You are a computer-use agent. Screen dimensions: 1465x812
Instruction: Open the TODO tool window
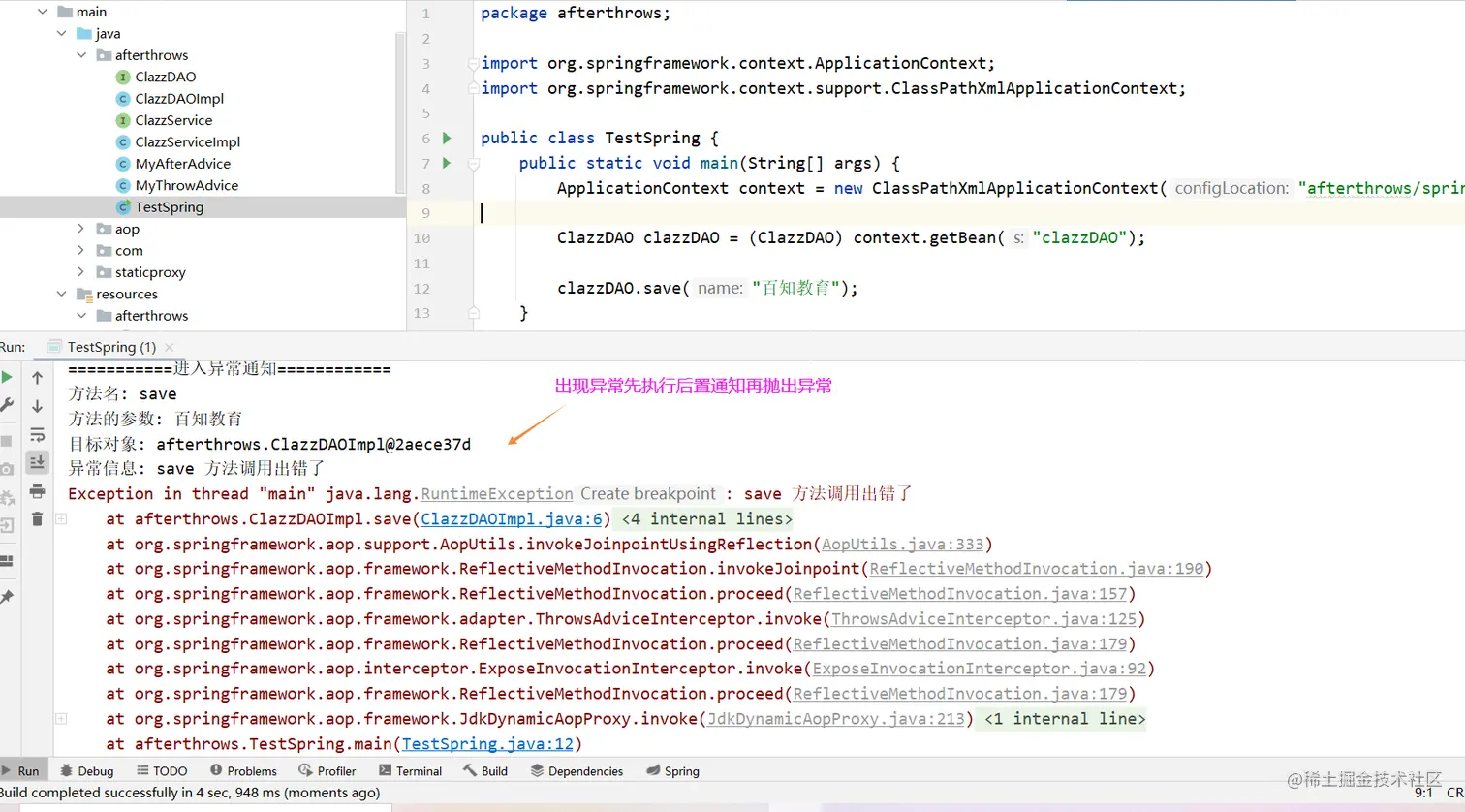click(x=162, y=771)
